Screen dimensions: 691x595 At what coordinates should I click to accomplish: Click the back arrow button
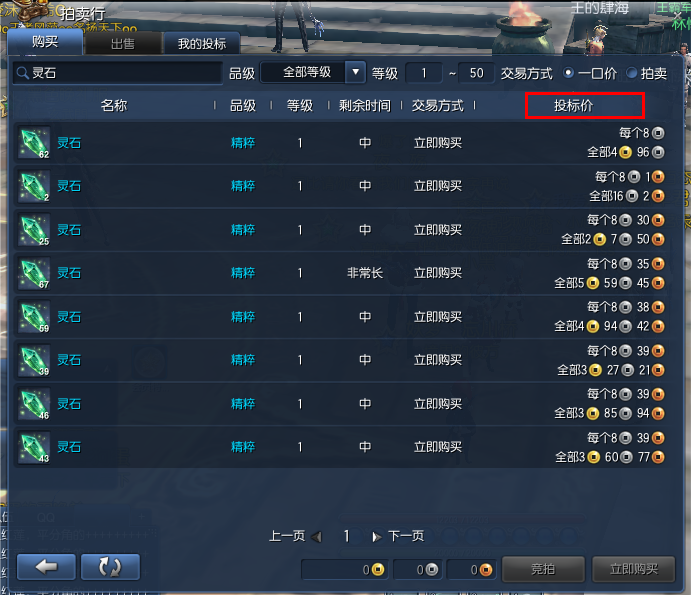pos(46,567)
